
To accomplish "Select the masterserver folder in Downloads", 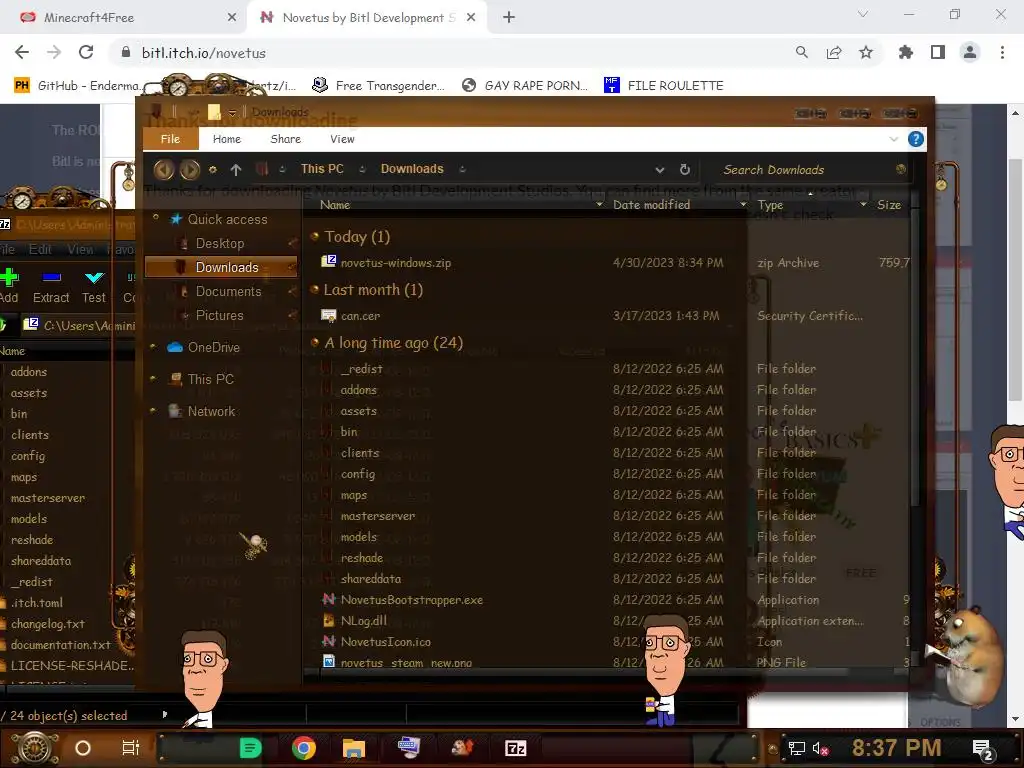I will click(x=377, y=516).
